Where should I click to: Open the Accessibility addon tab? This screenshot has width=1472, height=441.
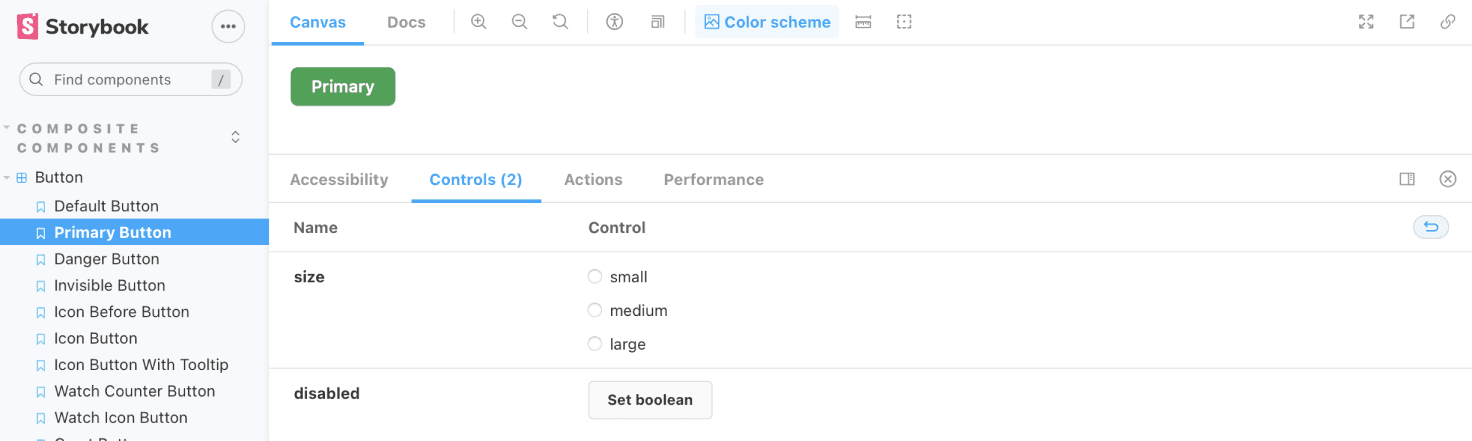[339, 180]
